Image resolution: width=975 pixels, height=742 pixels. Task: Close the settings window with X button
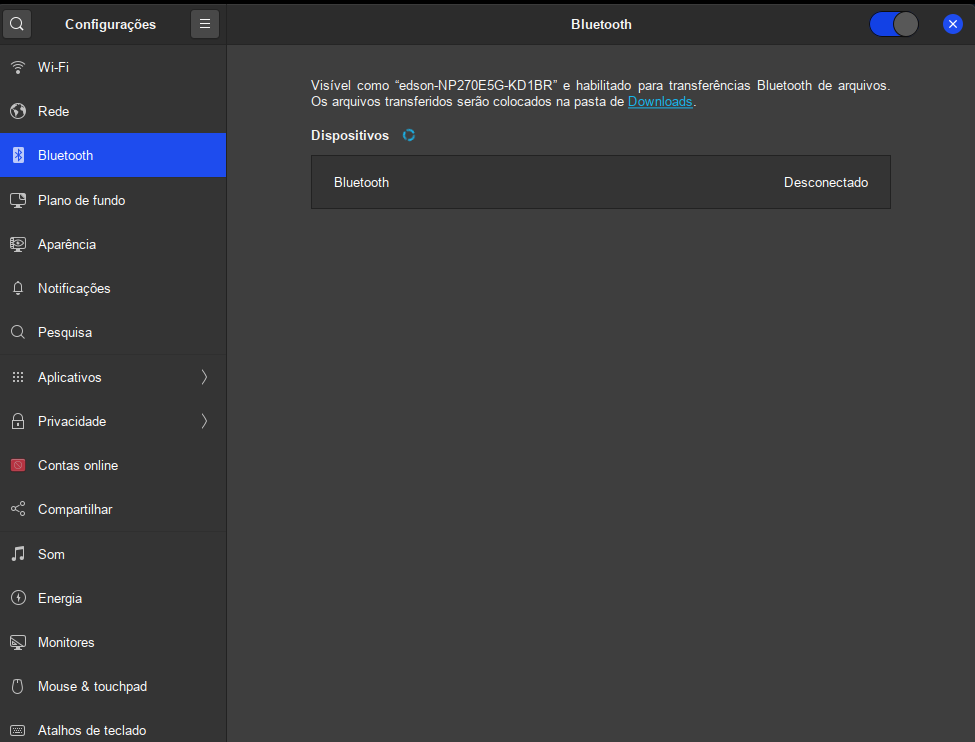pos(952,24)
